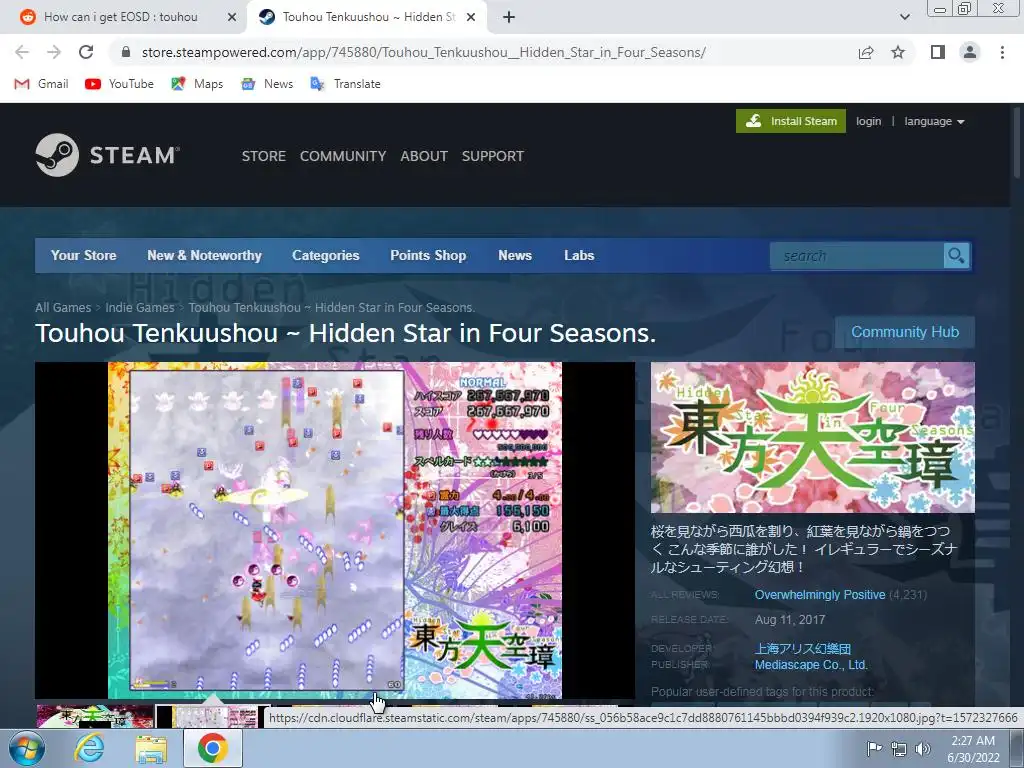
Task: Open the Community Hub button
Action: click(904, 332)
